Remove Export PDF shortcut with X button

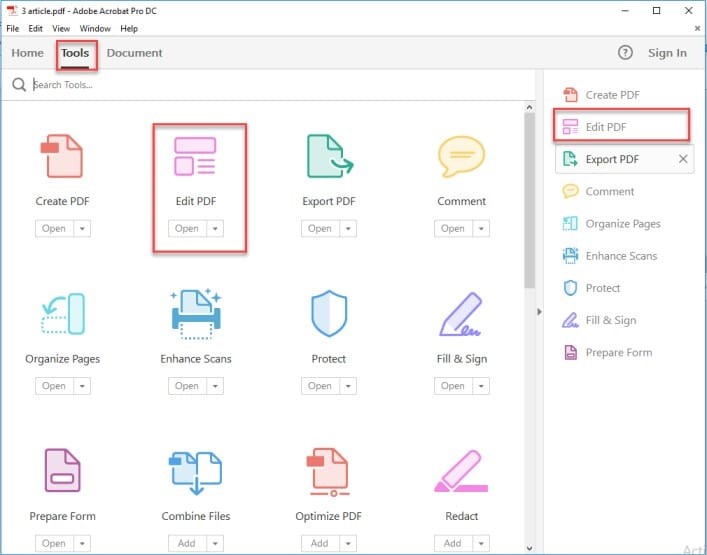(x=683, y=159)
